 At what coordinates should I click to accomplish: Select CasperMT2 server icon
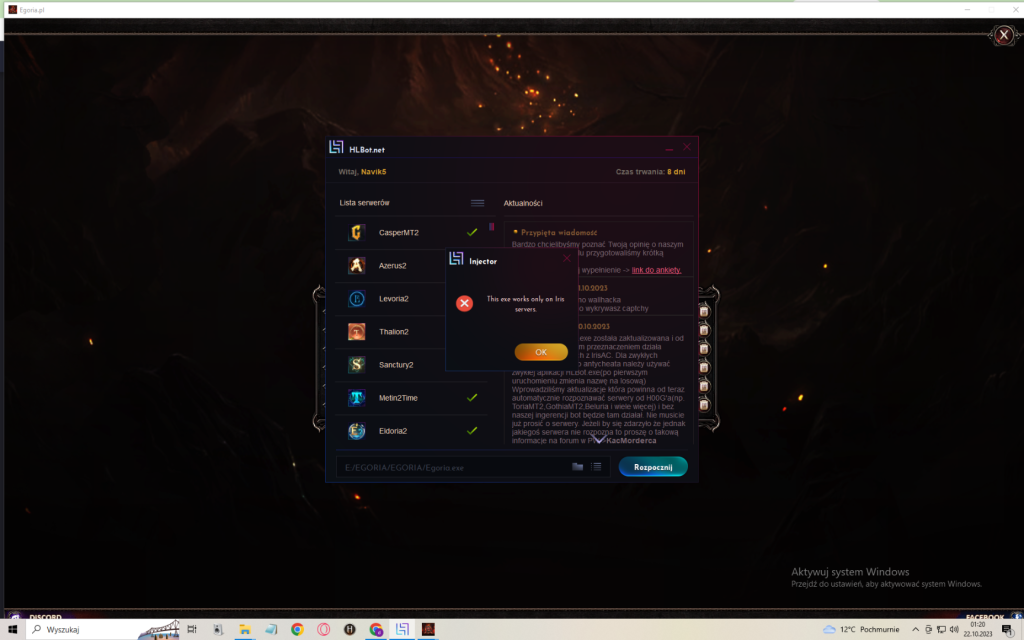[357, 233]
